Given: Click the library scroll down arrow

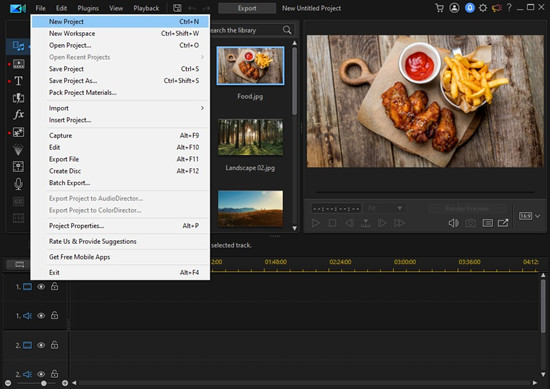Looking at the screenshot, I should tap(295, 228).
